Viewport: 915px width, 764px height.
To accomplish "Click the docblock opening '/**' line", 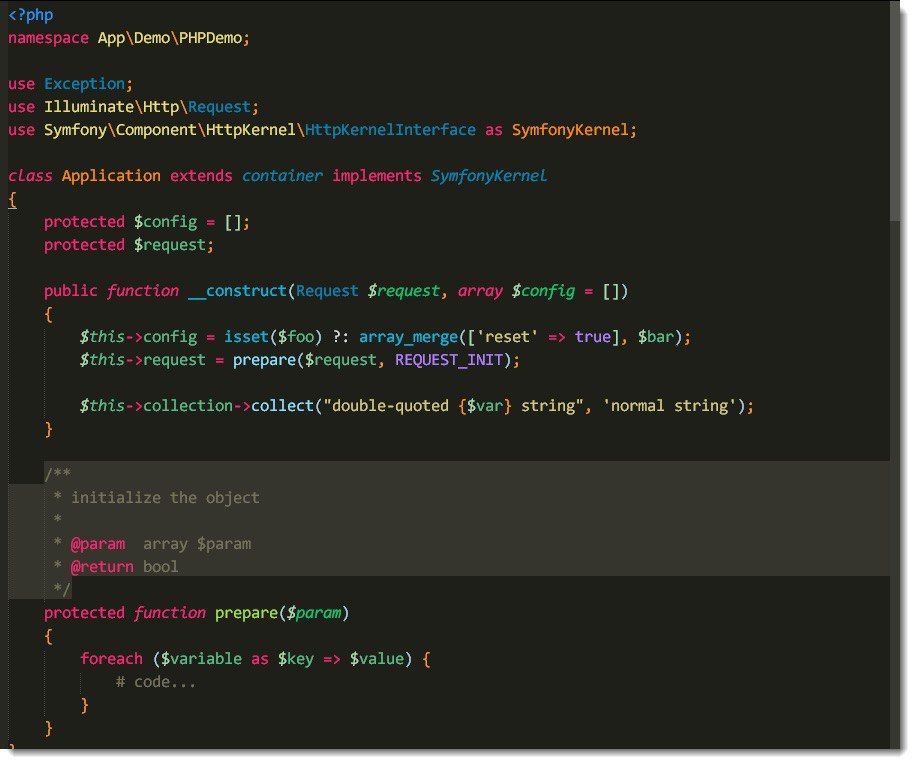I will point(58,473).
